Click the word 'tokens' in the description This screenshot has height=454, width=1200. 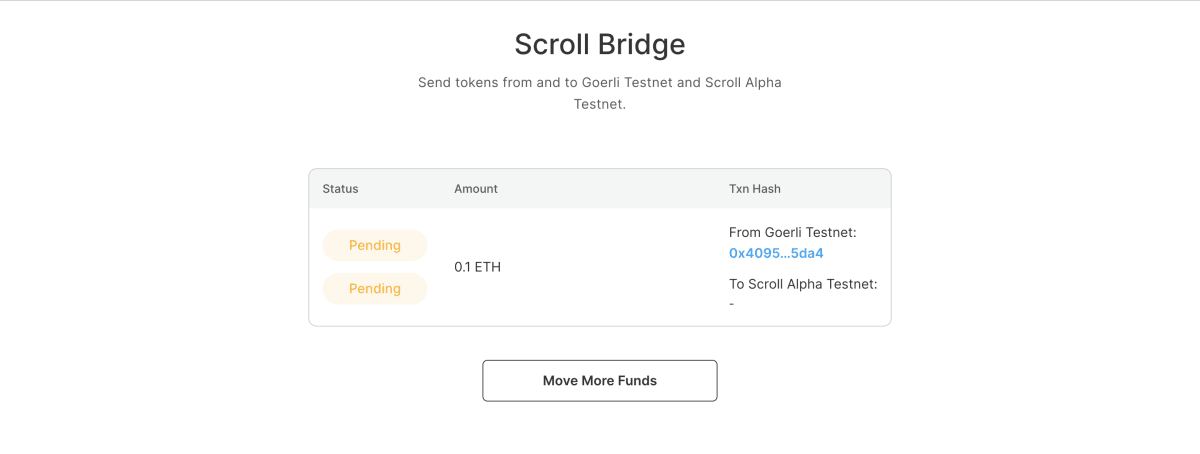(480, 82)
